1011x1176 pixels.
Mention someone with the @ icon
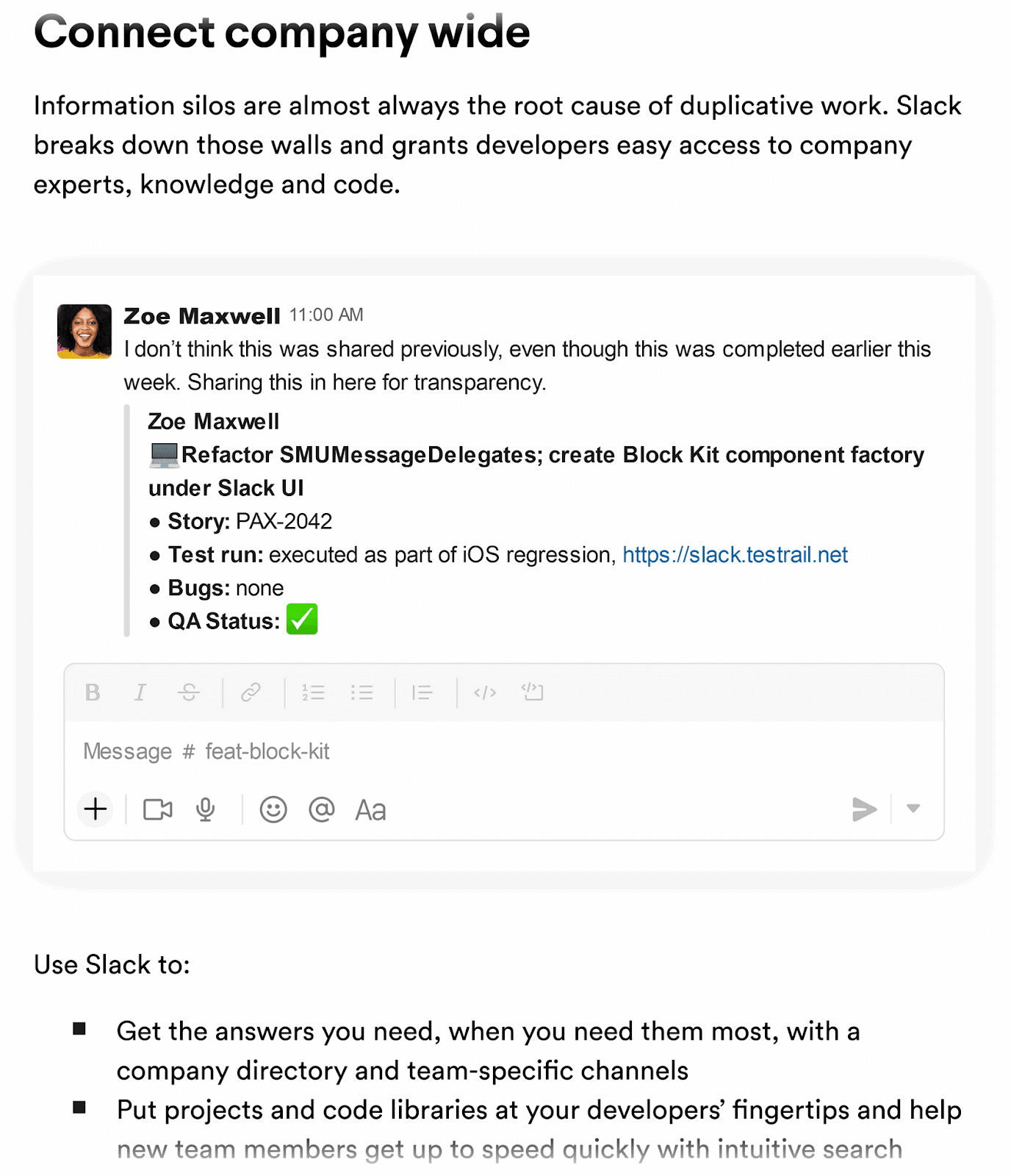point(322,809)
